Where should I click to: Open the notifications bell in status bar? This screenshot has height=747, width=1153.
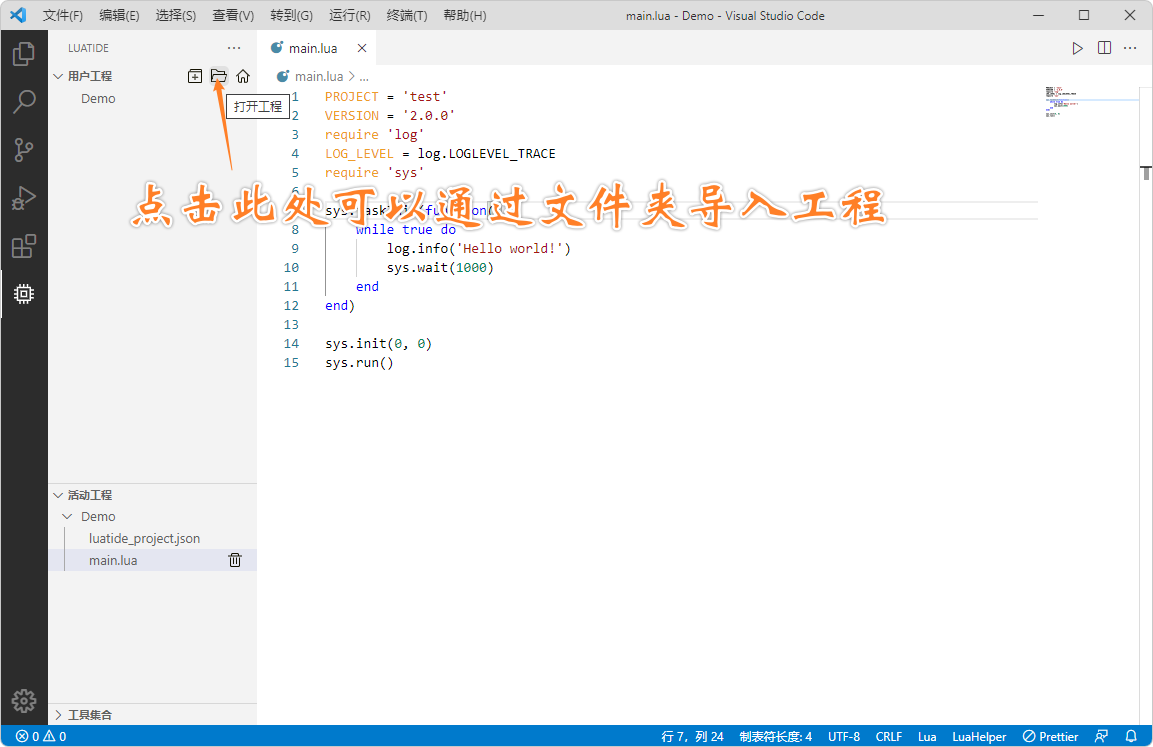(1131, 736)
